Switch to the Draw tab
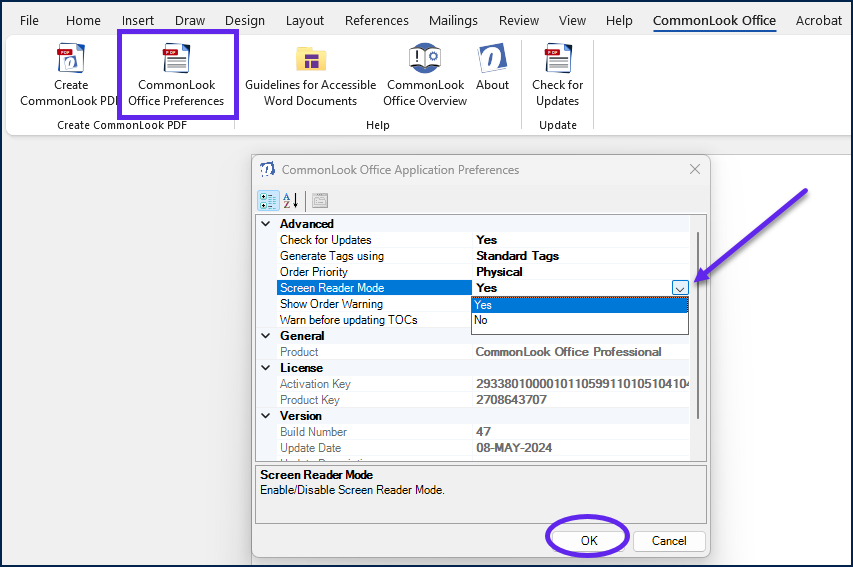 190,21
